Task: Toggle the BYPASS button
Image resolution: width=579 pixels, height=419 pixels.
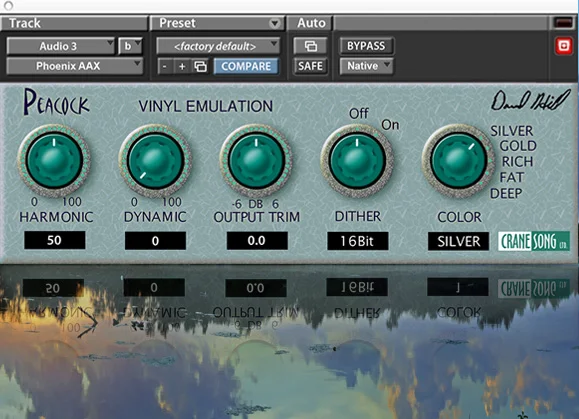Action: tap(366, 46)
